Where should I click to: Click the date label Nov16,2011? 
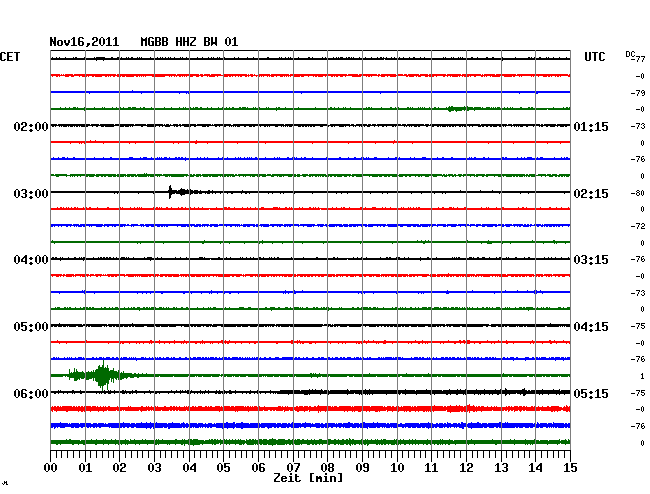click(x=84, y=42)
